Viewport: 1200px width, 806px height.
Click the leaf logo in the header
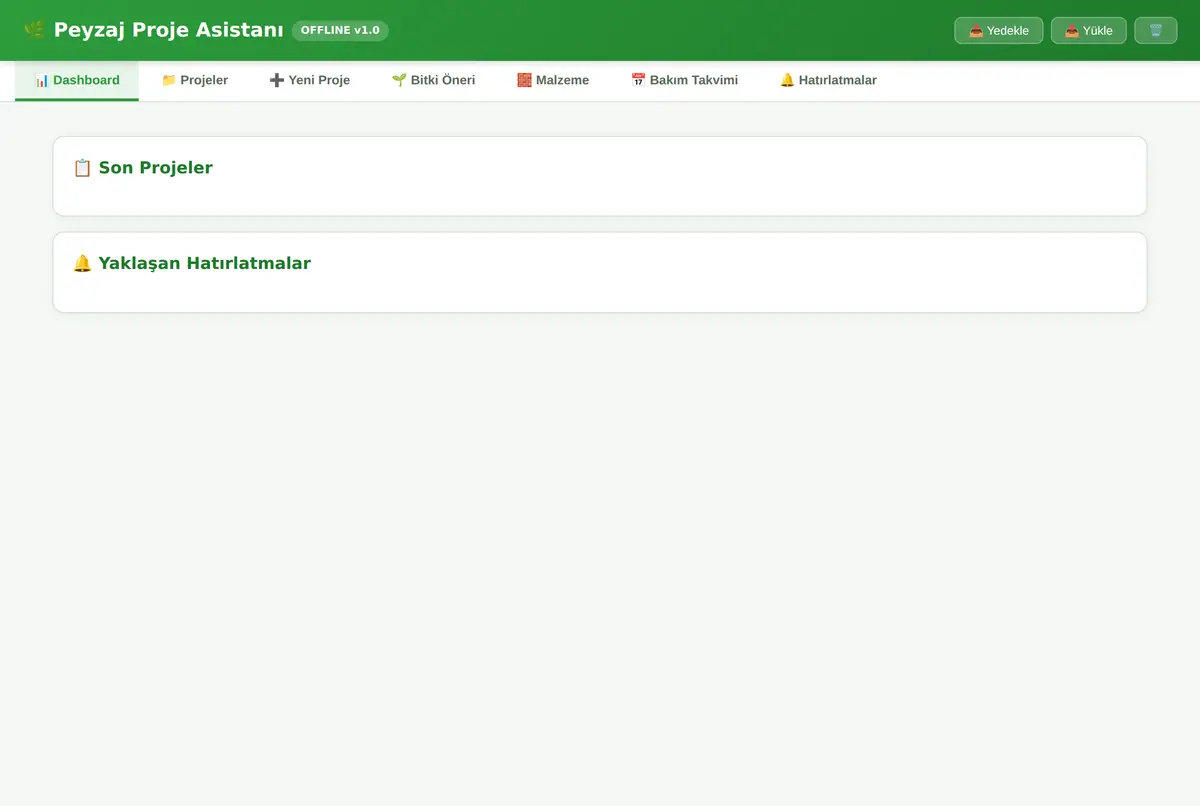tap(34, 30)
